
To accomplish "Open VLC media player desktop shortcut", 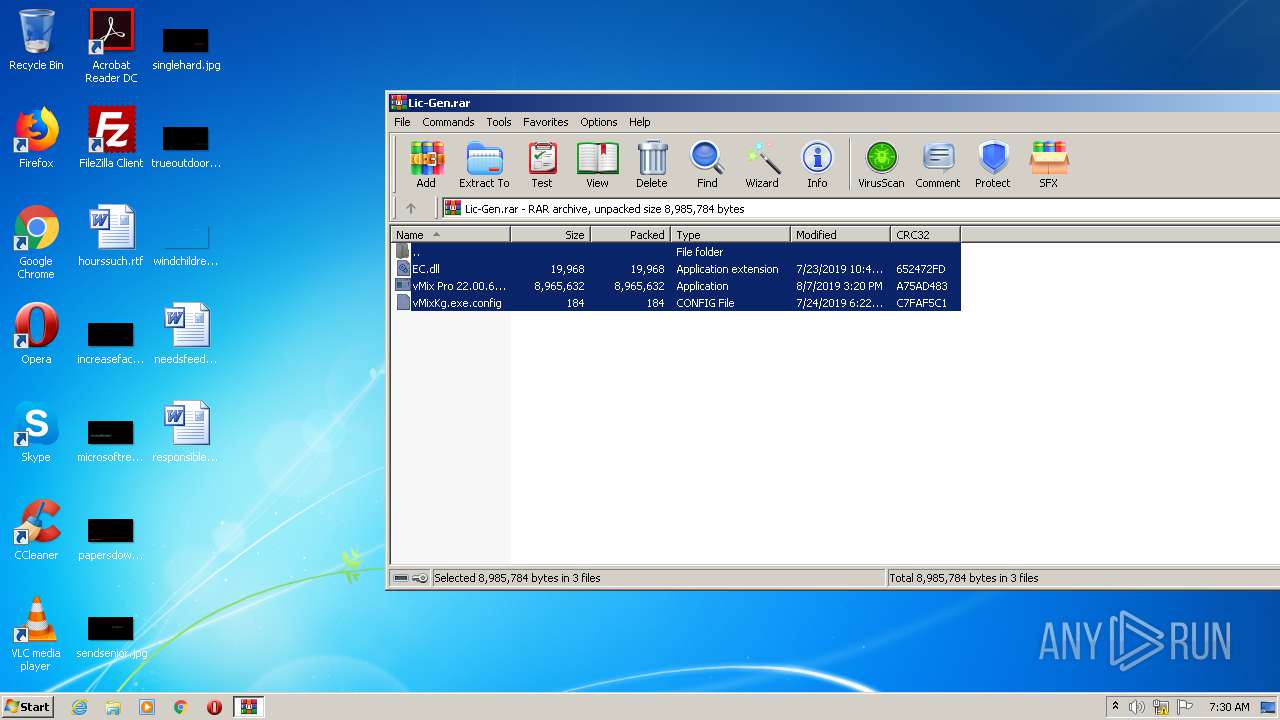I will pyautogui.click(x=36, y=634).
